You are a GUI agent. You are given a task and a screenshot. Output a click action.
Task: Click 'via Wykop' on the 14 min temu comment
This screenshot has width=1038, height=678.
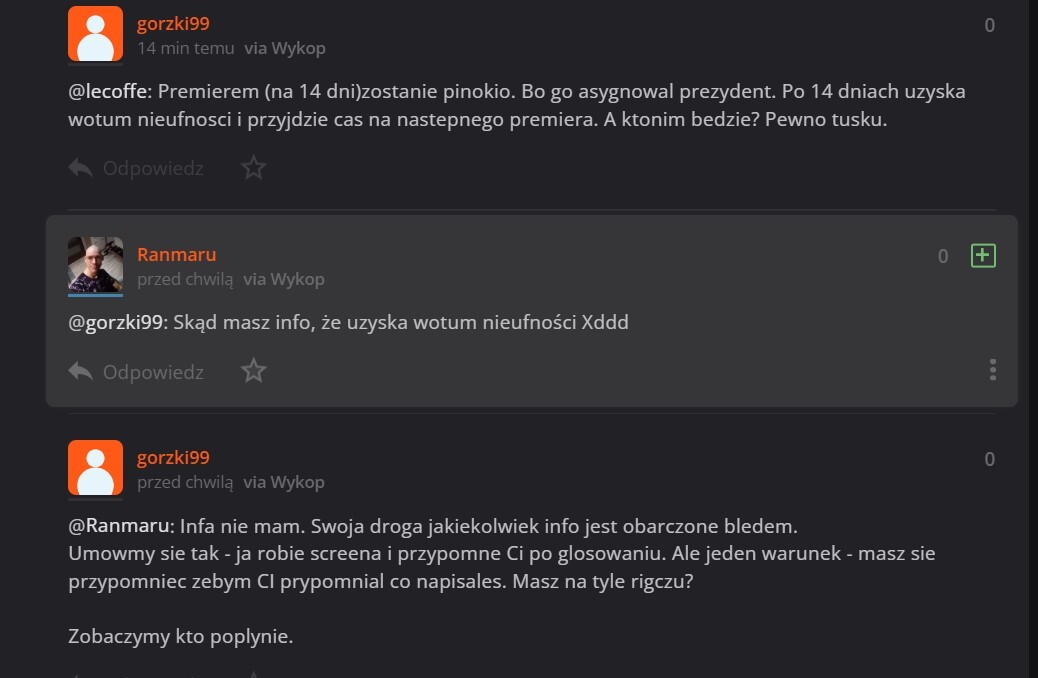[x=285, y=48]
